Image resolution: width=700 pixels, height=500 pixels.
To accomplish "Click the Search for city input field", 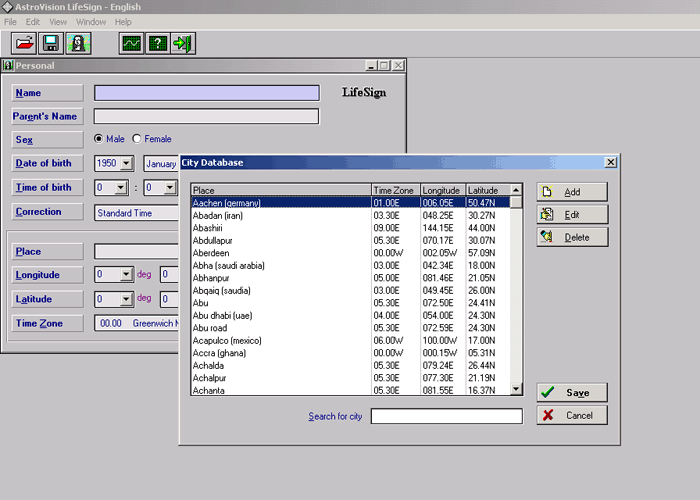I will [446, 416].
